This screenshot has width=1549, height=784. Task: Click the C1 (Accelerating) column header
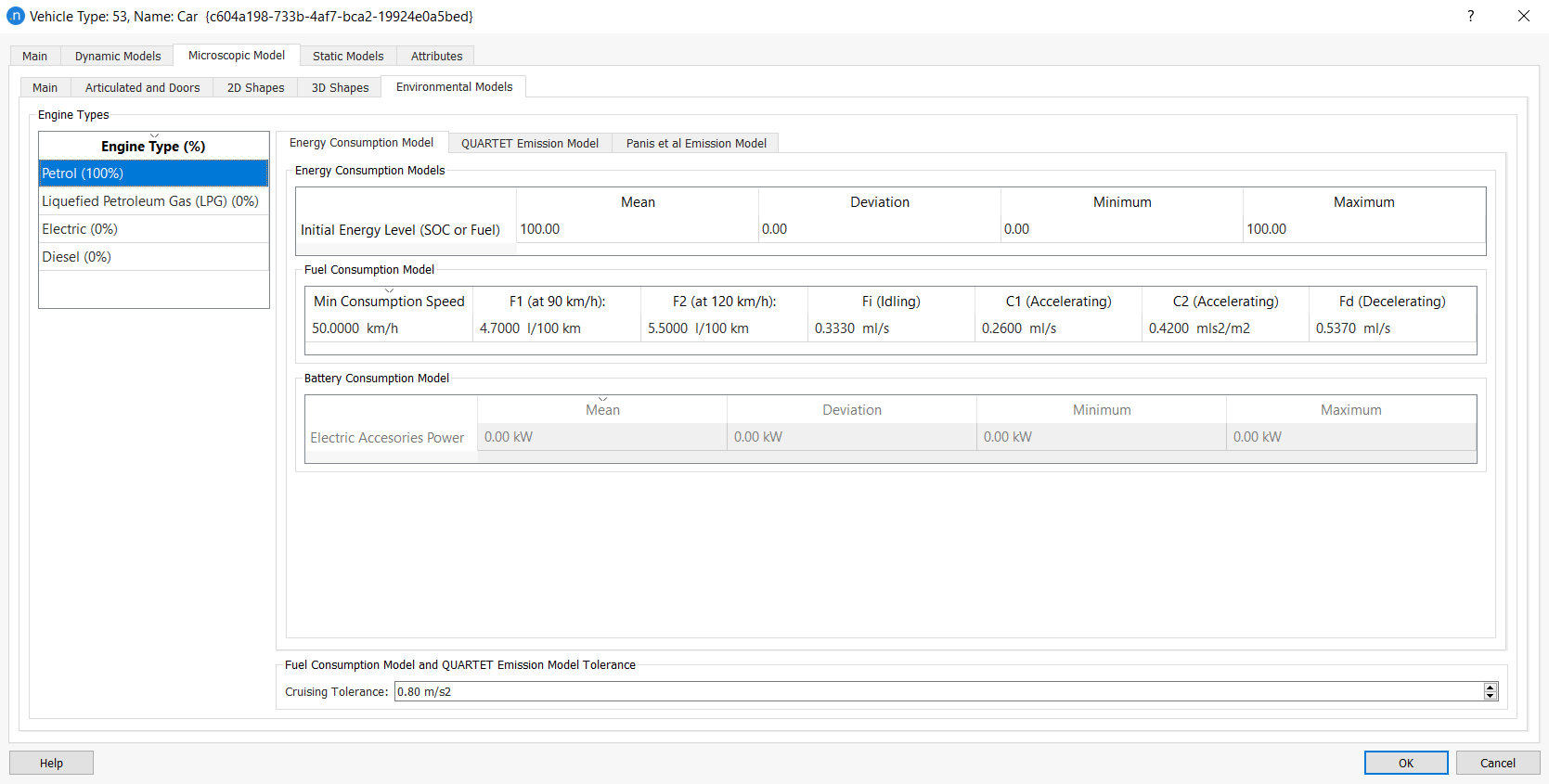point(1058,301)
